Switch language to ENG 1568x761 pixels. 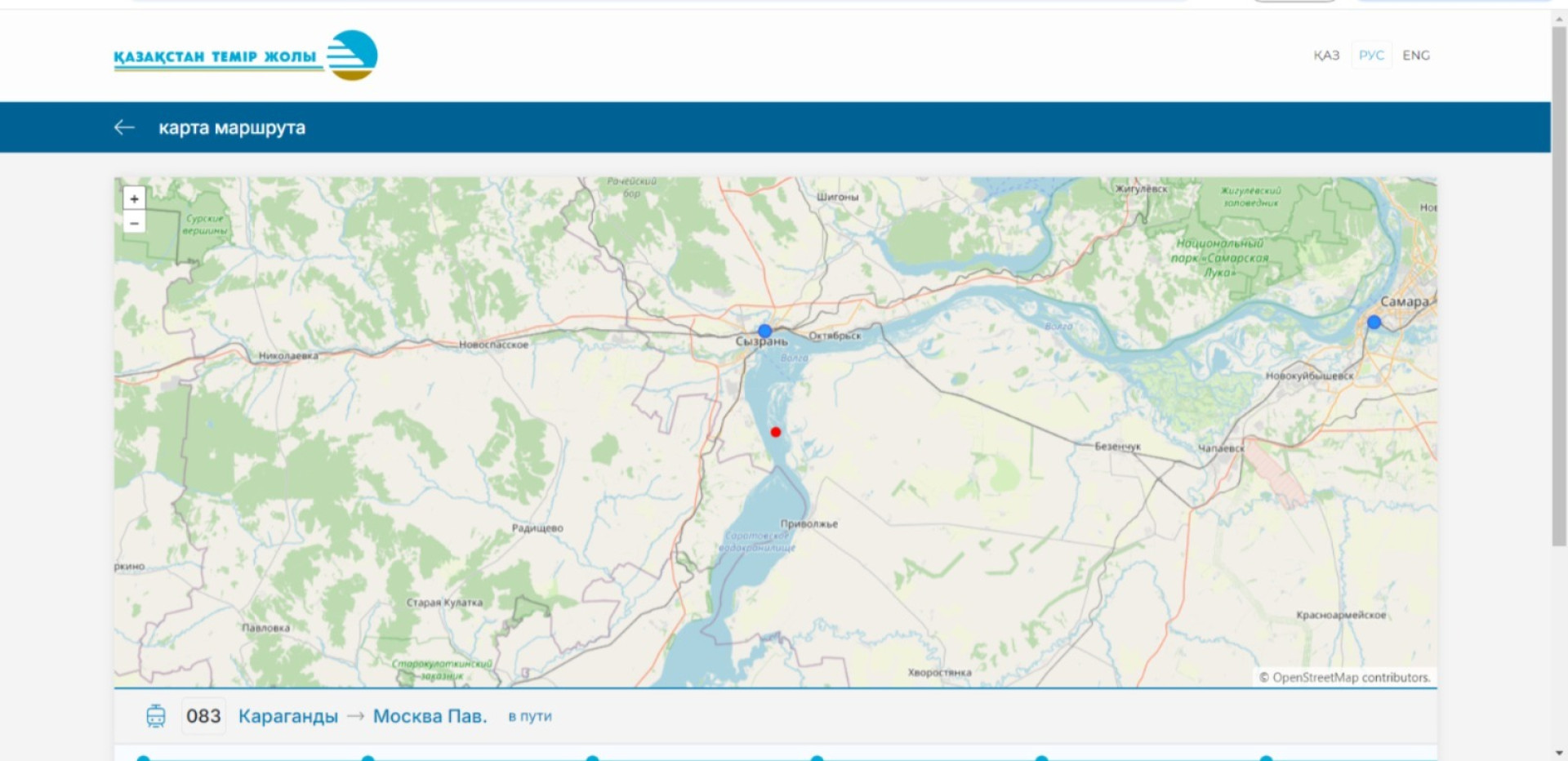pos(1416,56)
